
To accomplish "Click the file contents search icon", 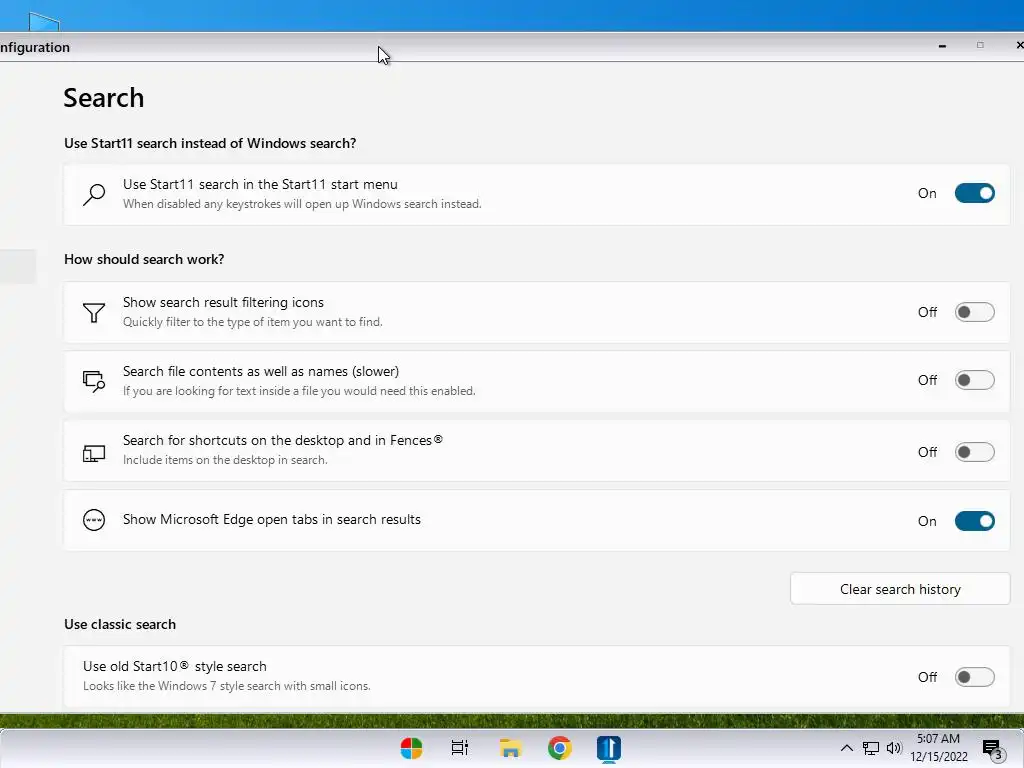I will (94, 381).
